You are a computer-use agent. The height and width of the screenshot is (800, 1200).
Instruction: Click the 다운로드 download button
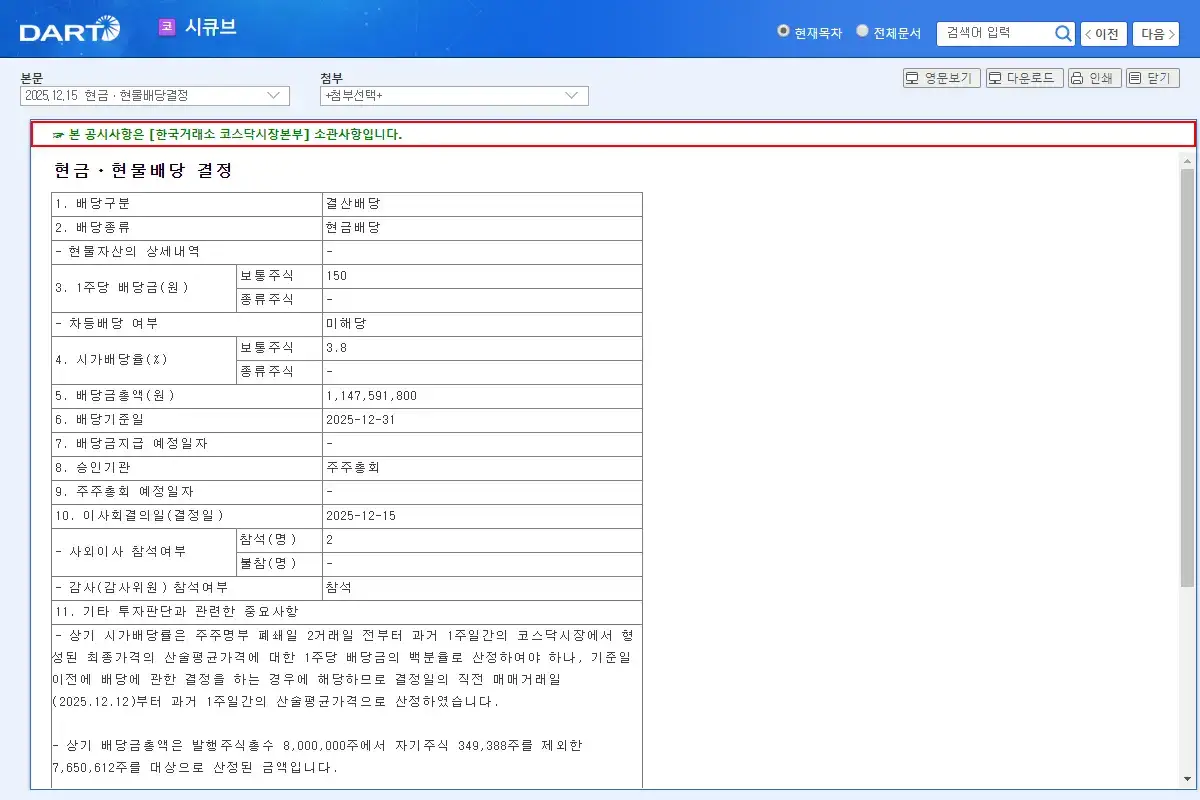[x=1024, y=78]
